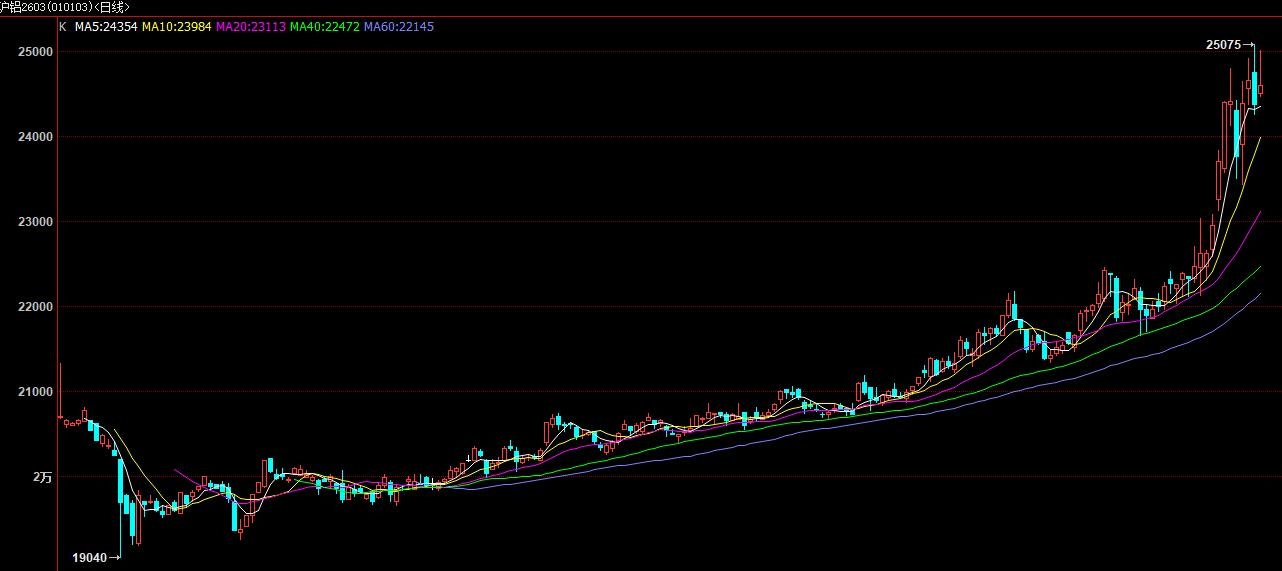The height and width of the screenshot is (571, 1282).
Task: Click the tall cyan candle below 25075
Action: coord(1253,88)
